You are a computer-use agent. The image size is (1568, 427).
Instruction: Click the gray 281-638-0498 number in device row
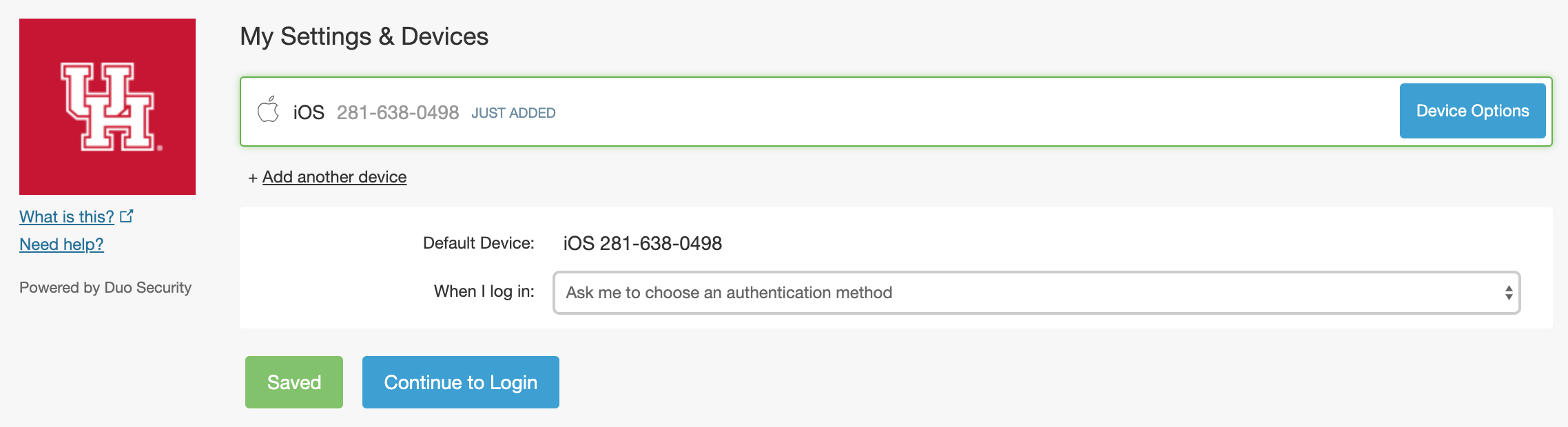398,112
